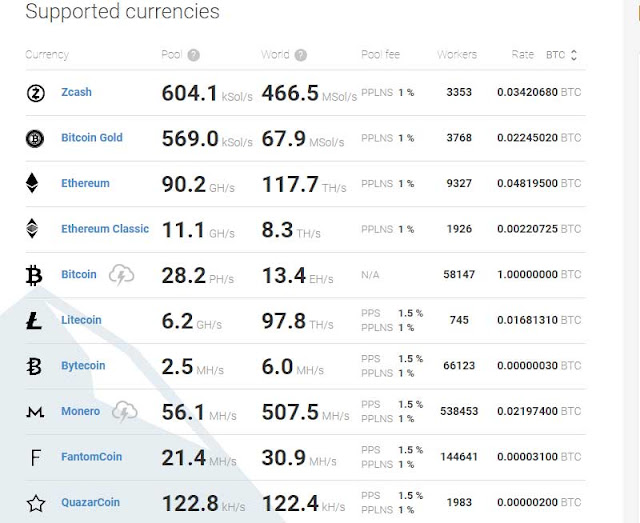
Task: Open the BTC rate currency selector
Action: coord(562,55)
